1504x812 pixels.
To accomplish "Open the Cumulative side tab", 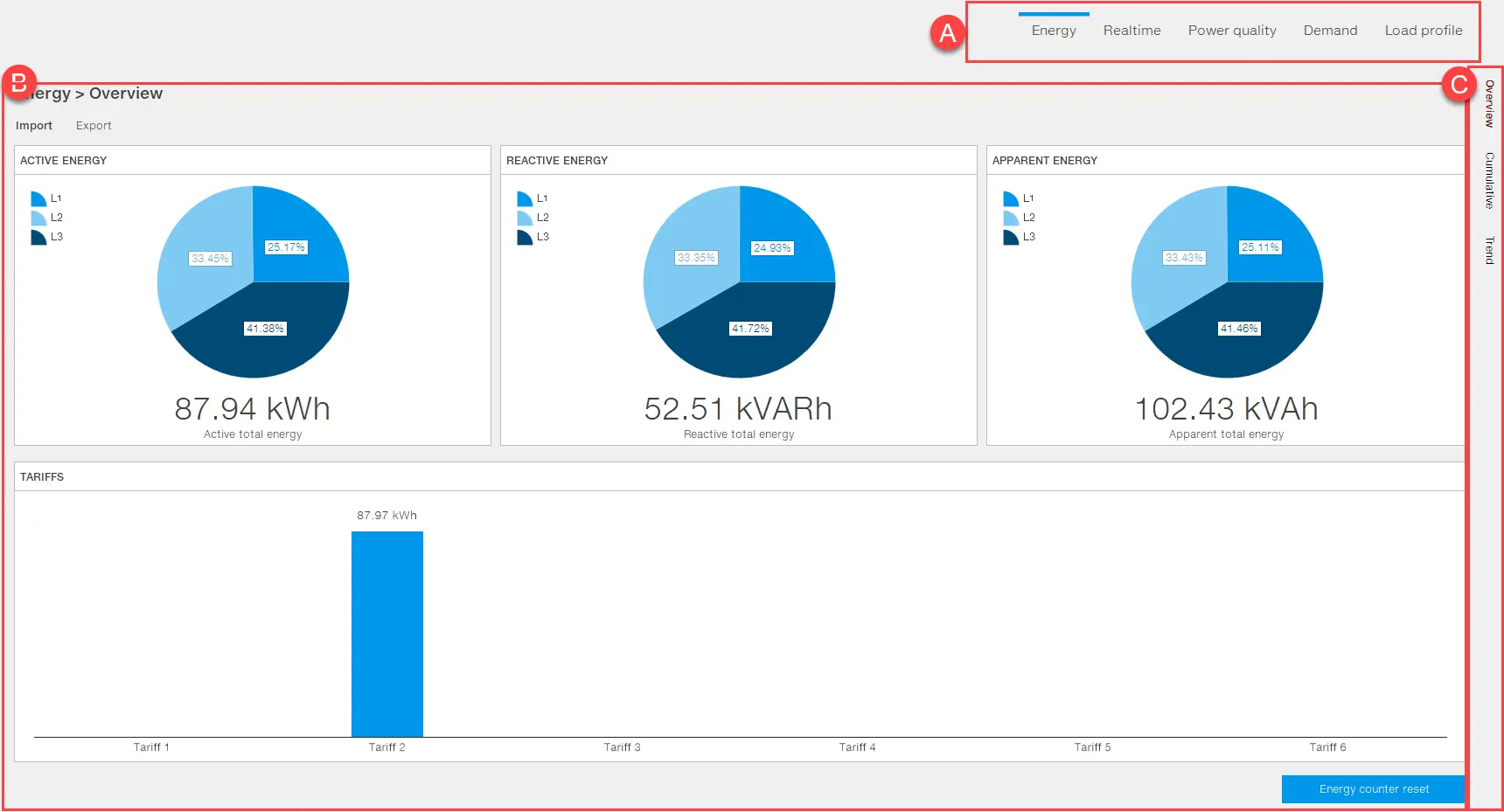I will tap(1489, 180).
